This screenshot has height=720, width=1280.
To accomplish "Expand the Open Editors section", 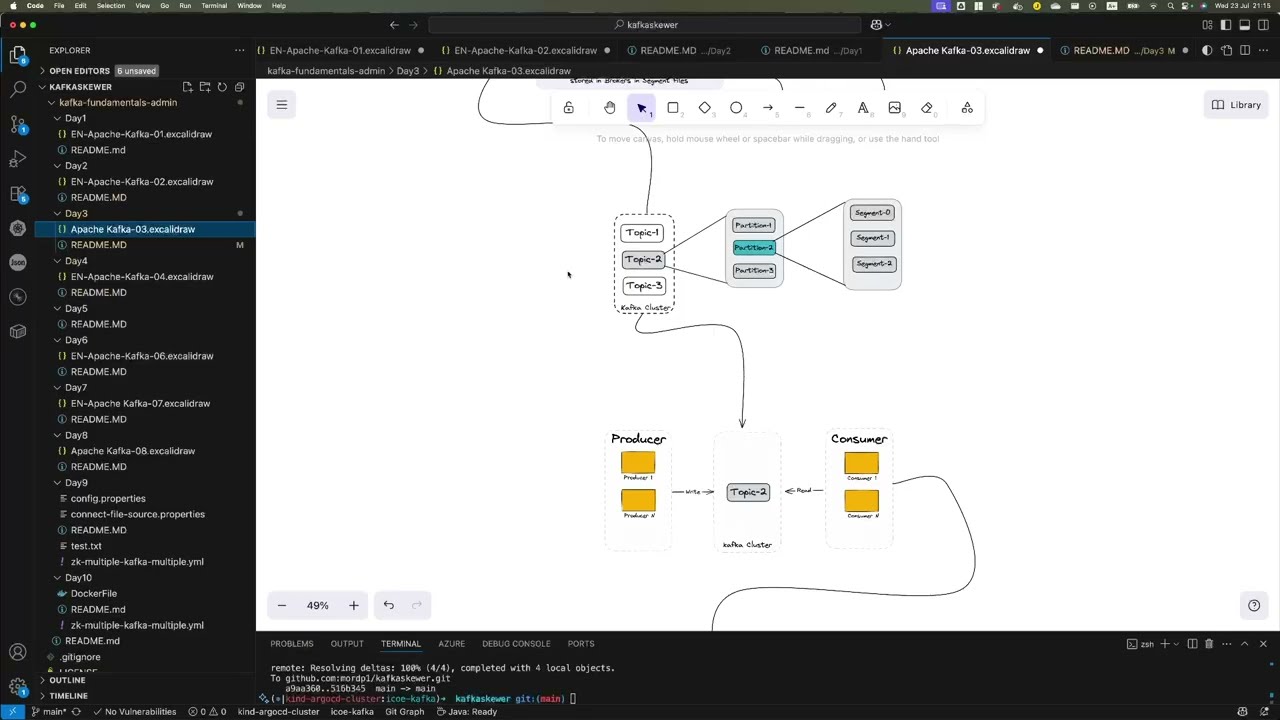I will (79, 71).
